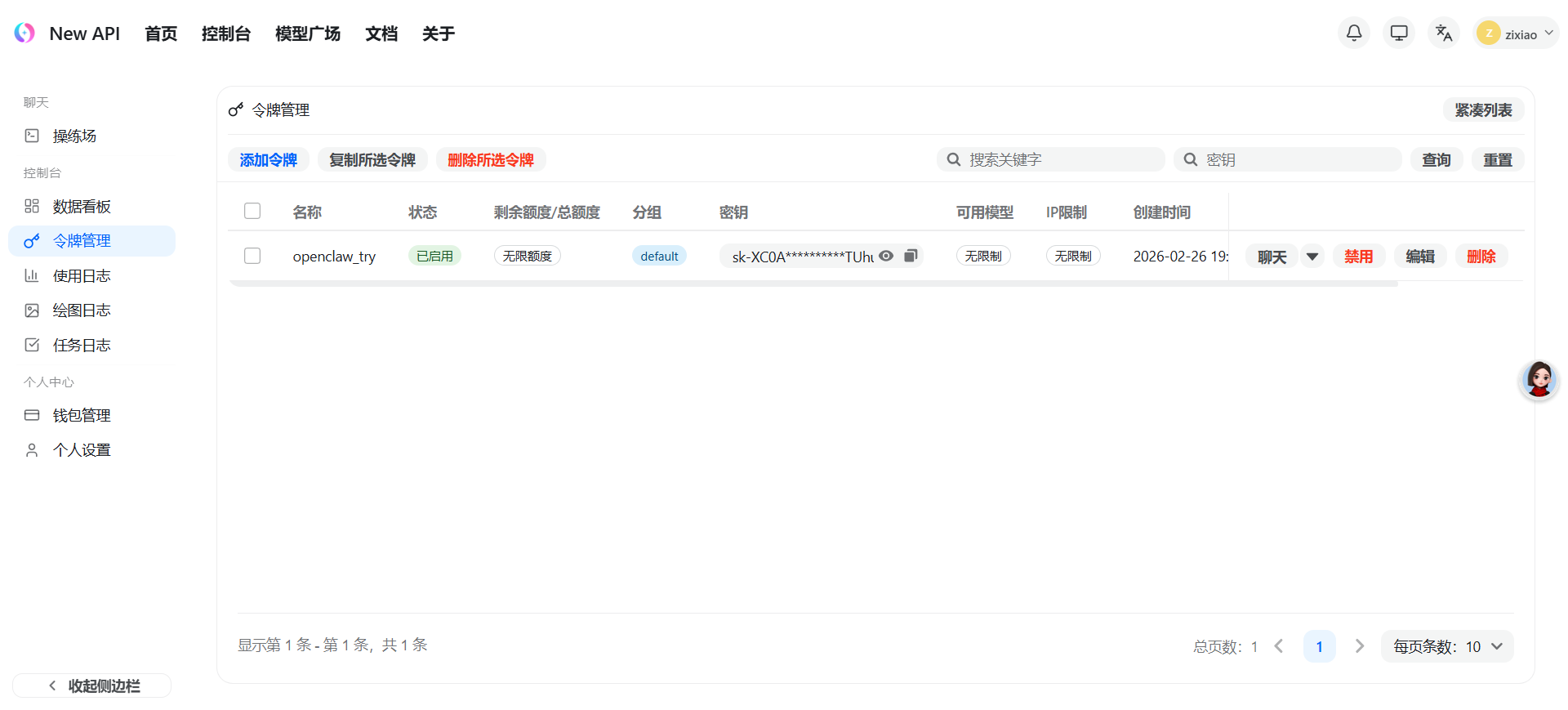Open the notifications bell icon
Viewport: 1568px width, 710px height.
coord(1353,33)
